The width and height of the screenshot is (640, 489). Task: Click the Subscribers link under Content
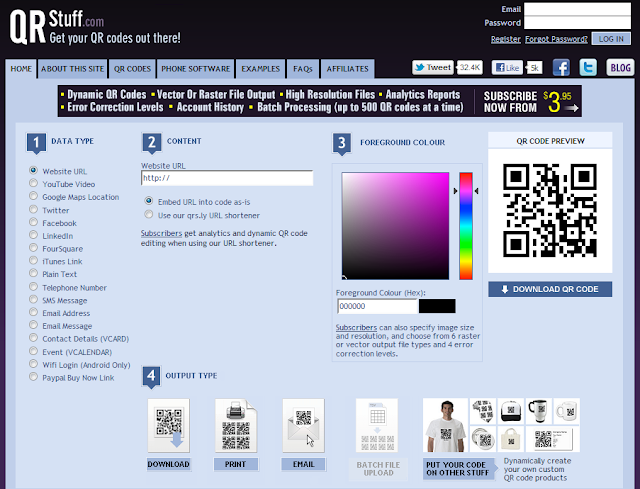tap(161, 233)
